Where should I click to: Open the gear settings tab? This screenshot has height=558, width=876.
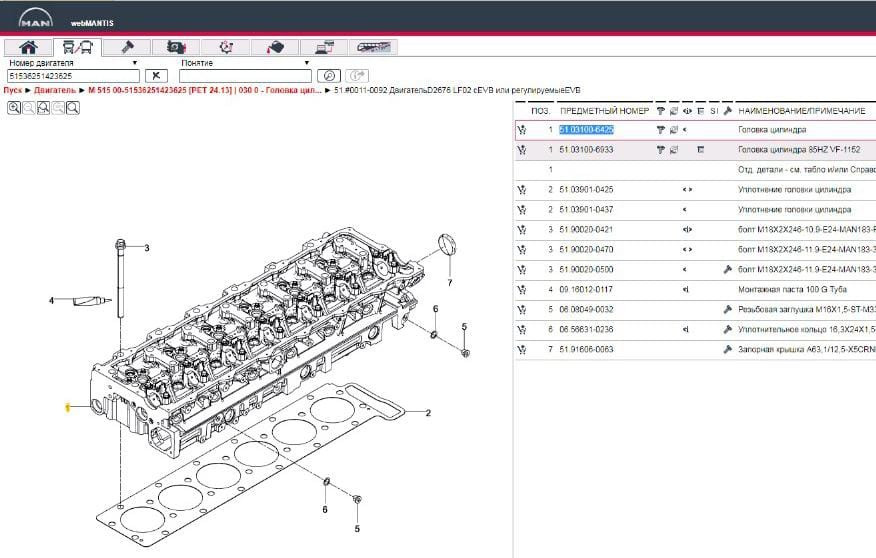click(226, 47)
